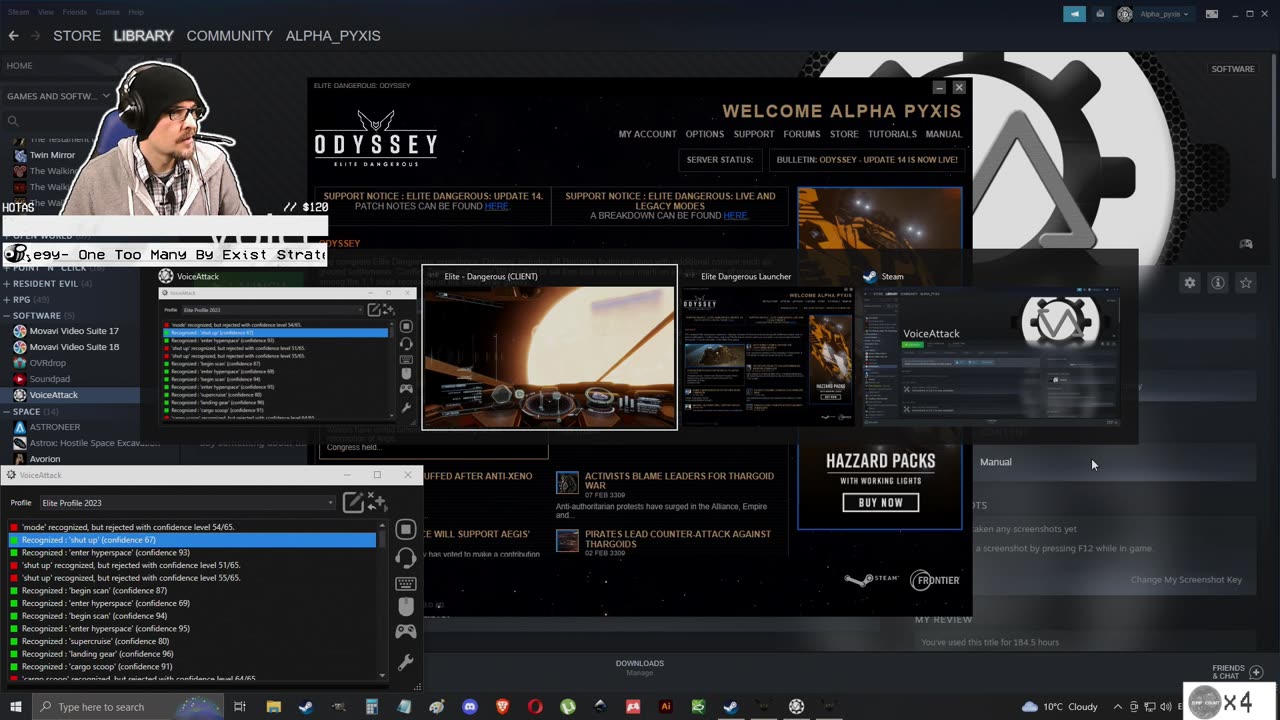The image size is (1280, 720).
Task: Open VoiceAttack profile options plus-arrows icon
Action: 377,502
